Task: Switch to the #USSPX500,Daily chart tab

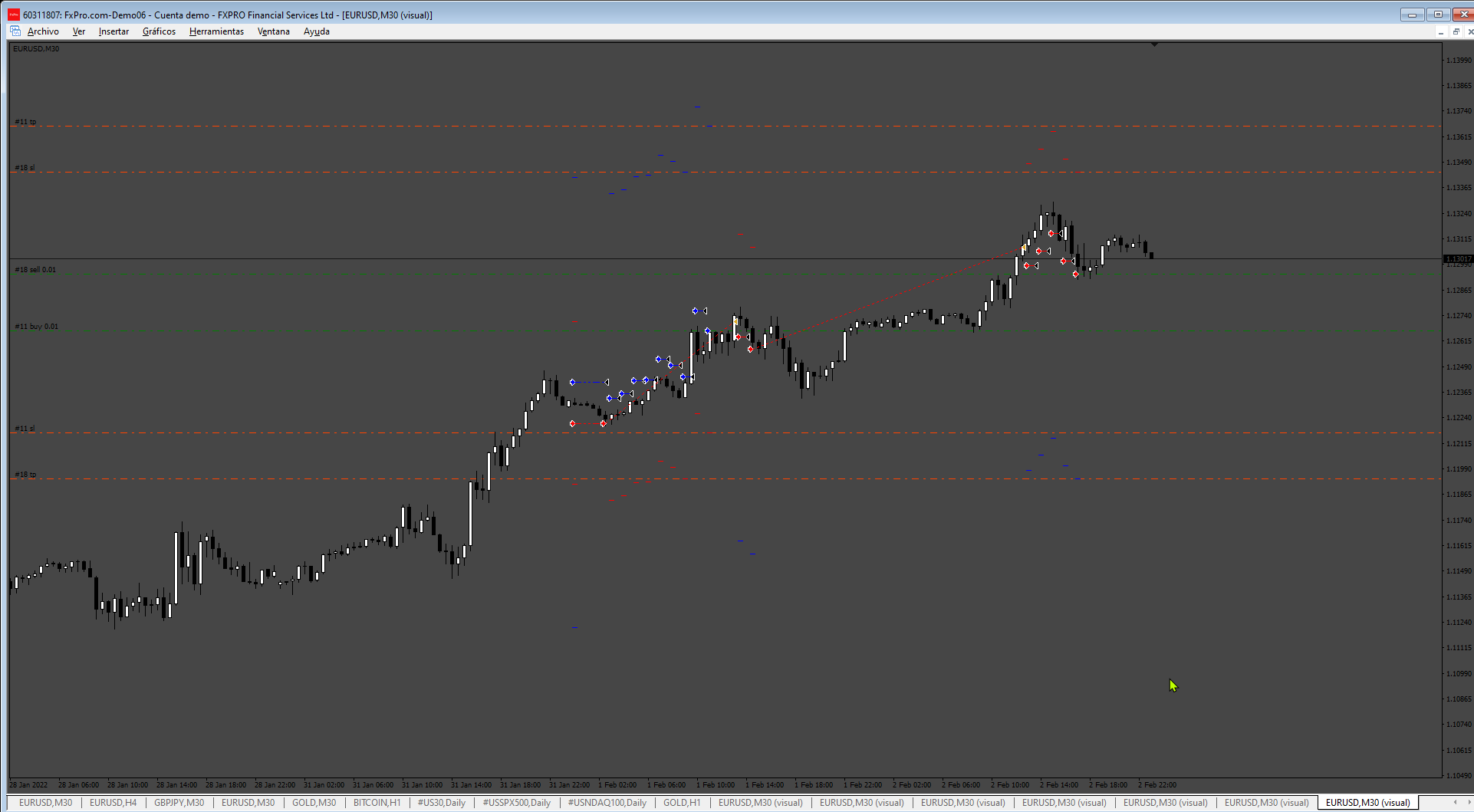Action: click(516, 803)
